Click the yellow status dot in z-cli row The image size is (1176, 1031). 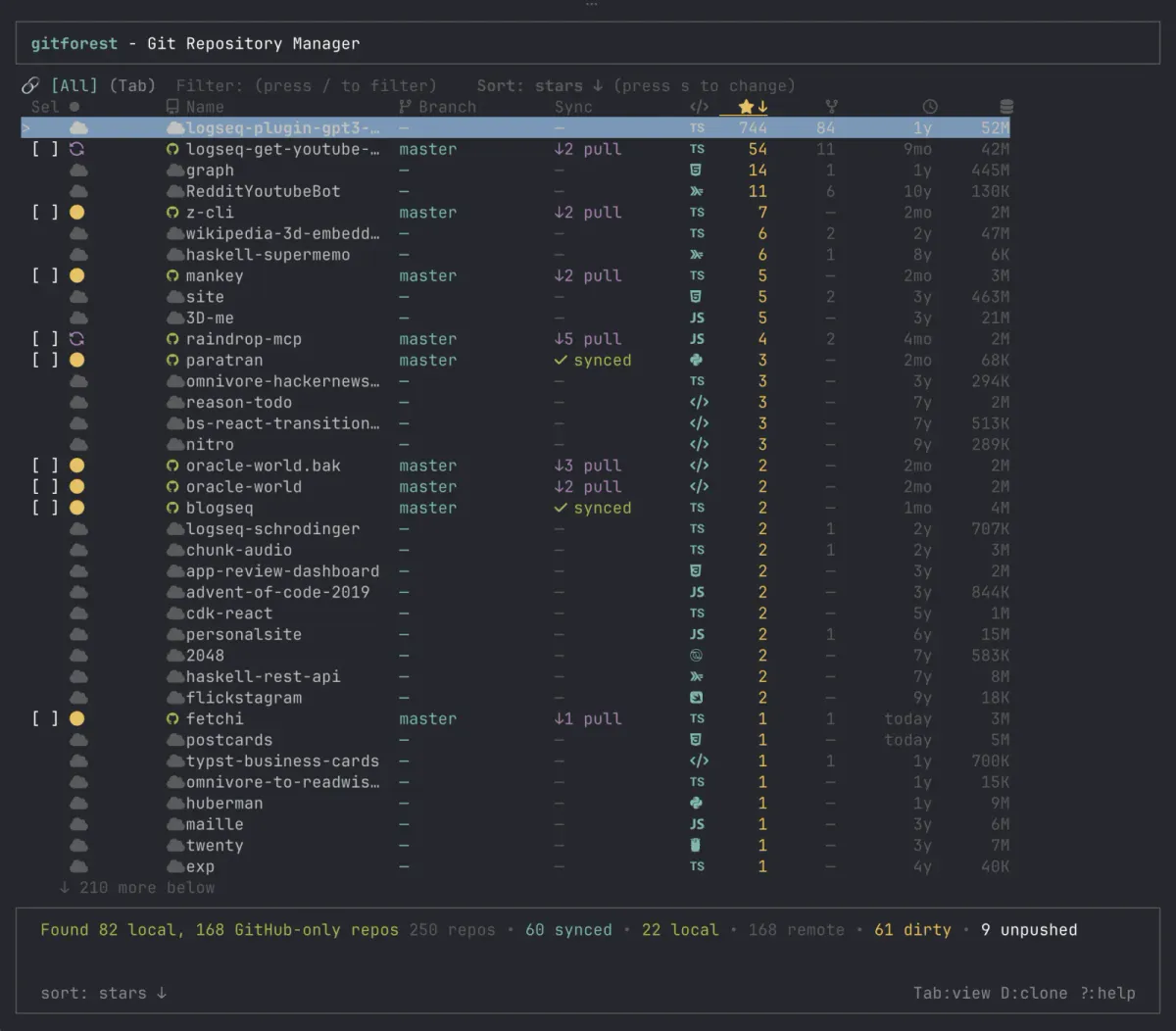[x=76, y=213]
